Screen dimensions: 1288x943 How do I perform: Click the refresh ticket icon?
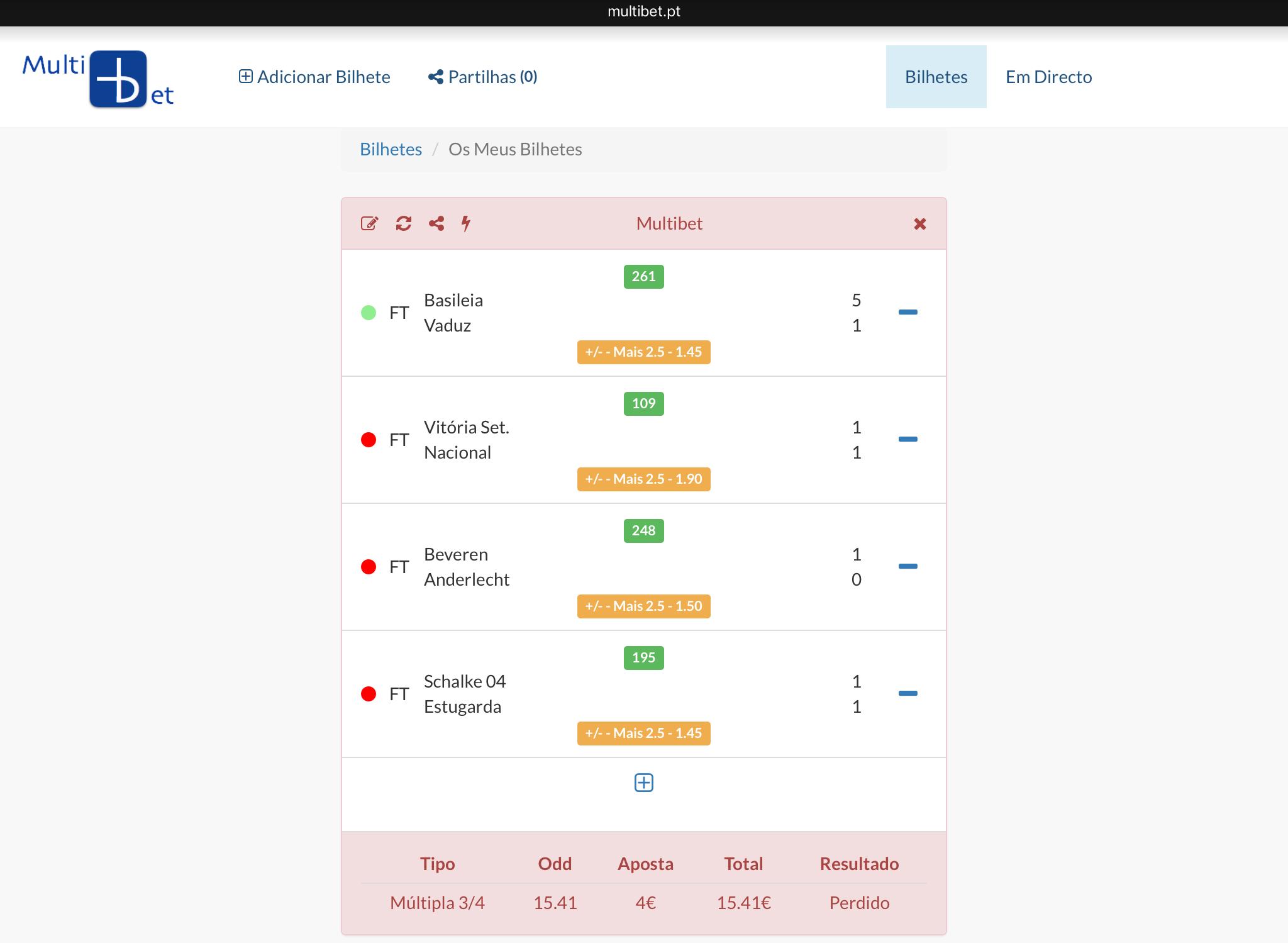(403, 223)
